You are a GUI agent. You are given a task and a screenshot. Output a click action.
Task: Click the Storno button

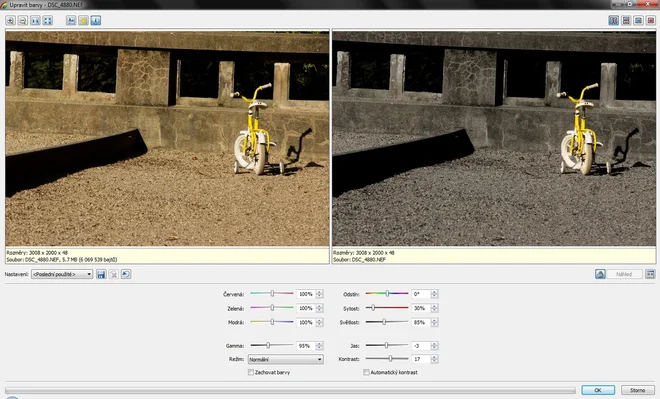click(x=637, y=390)
